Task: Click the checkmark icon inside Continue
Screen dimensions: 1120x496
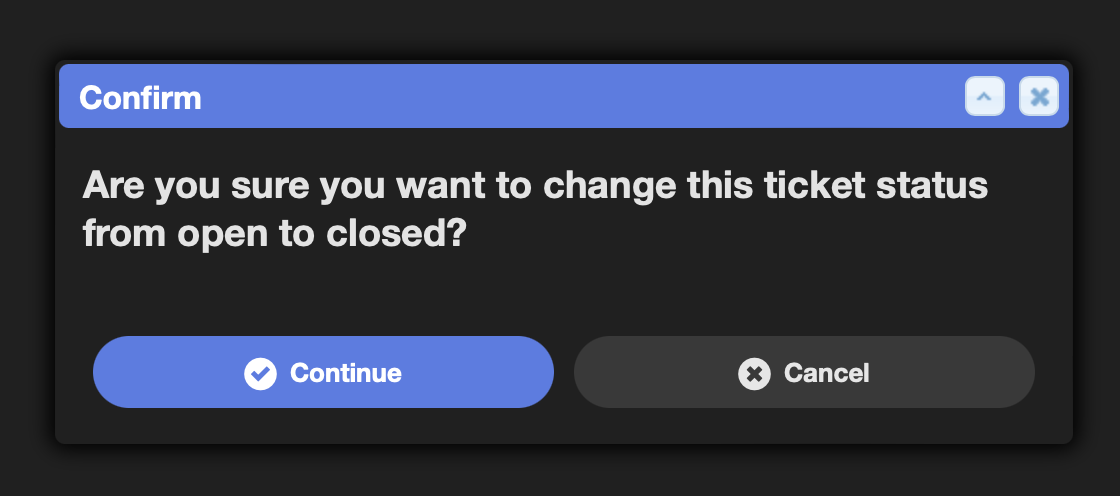Action: point(260,373)
